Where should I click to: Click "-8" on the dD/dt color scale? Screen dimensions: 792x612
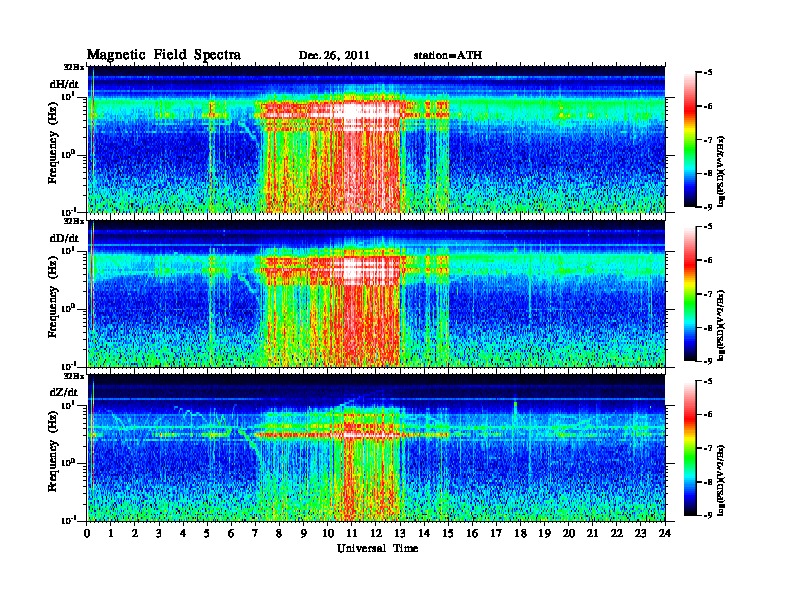click(x=709, y=327)
